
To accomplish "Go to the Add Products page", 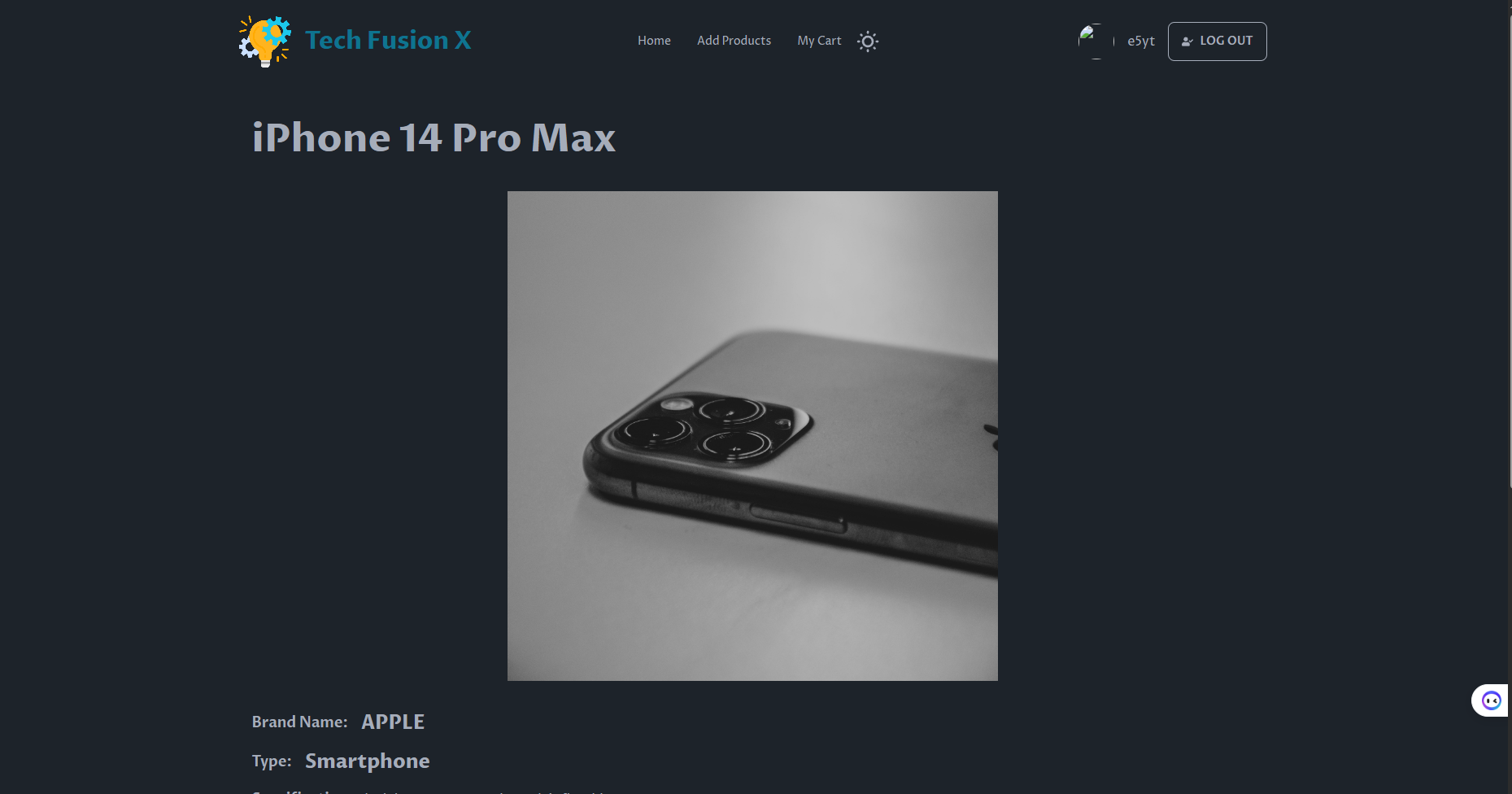I will 734,41.
